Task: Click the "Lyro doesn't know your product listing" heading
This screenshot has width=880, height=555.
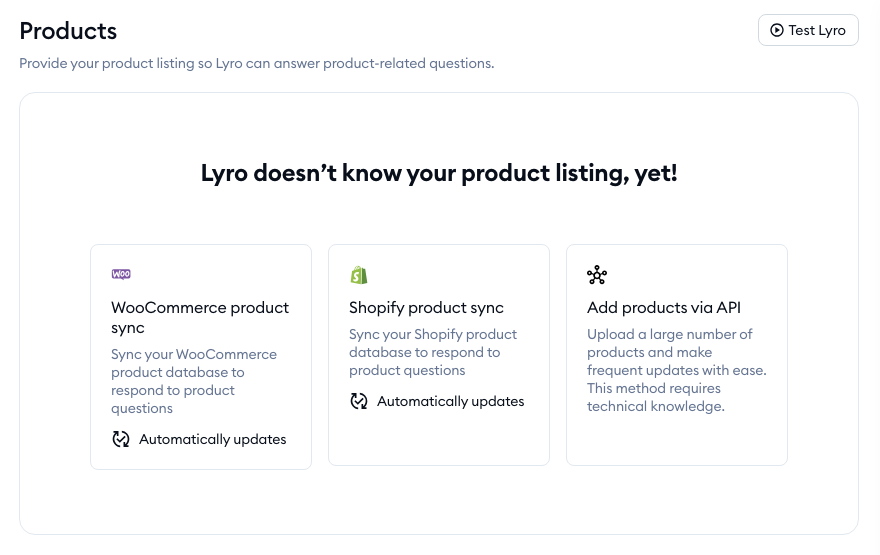Action: point(439,173)
